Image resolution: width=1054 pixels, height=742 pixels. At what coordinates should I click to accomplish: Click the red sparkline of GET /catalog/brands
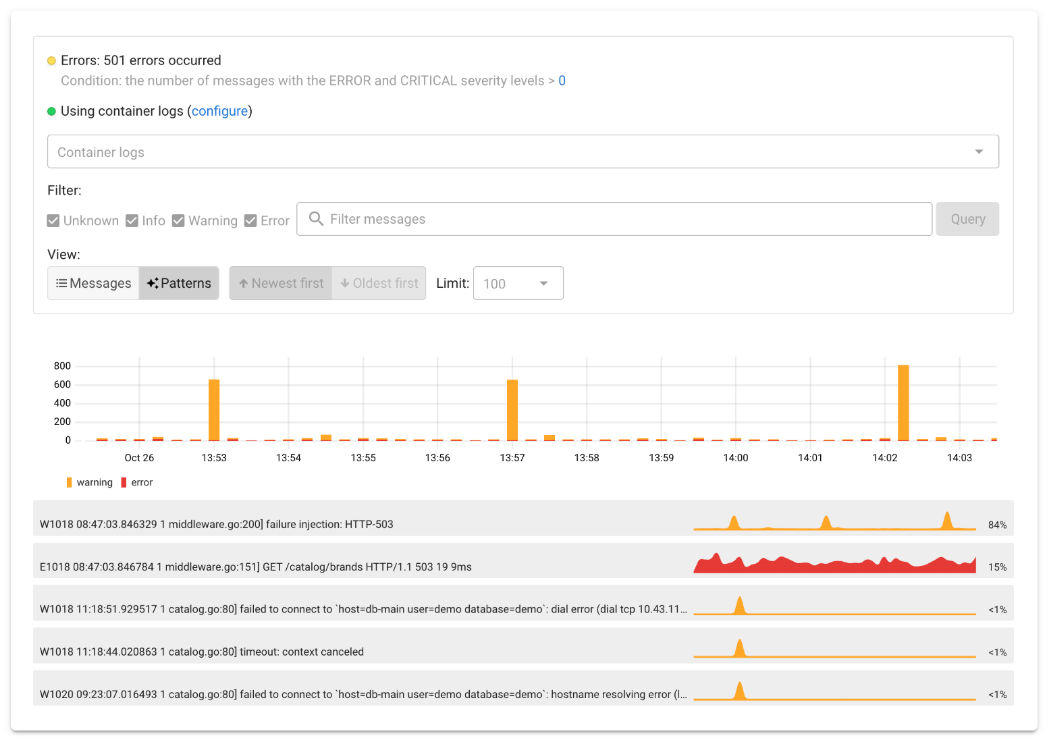point(834,563)
